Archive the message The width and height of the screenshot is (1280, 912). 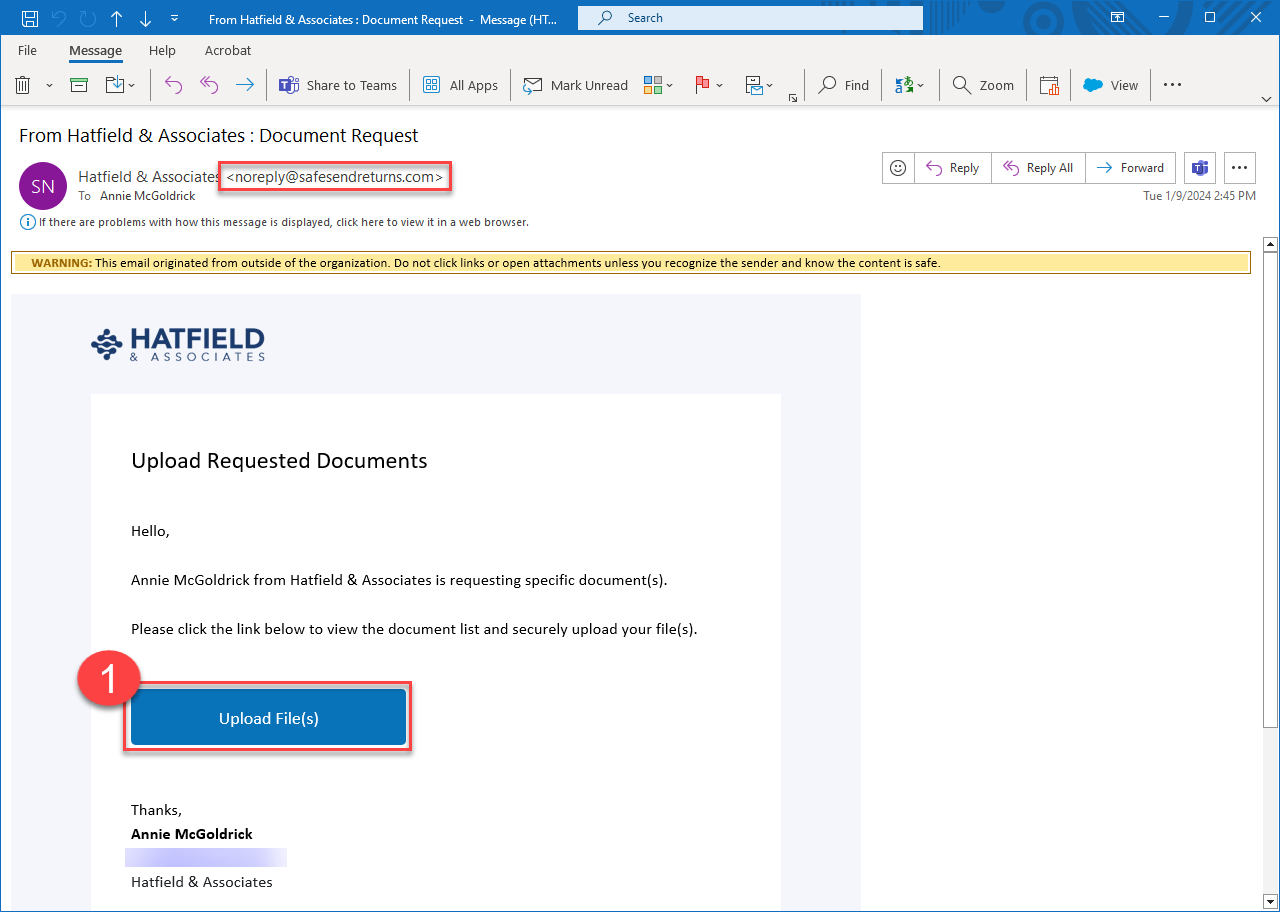(x=78, y=85)
